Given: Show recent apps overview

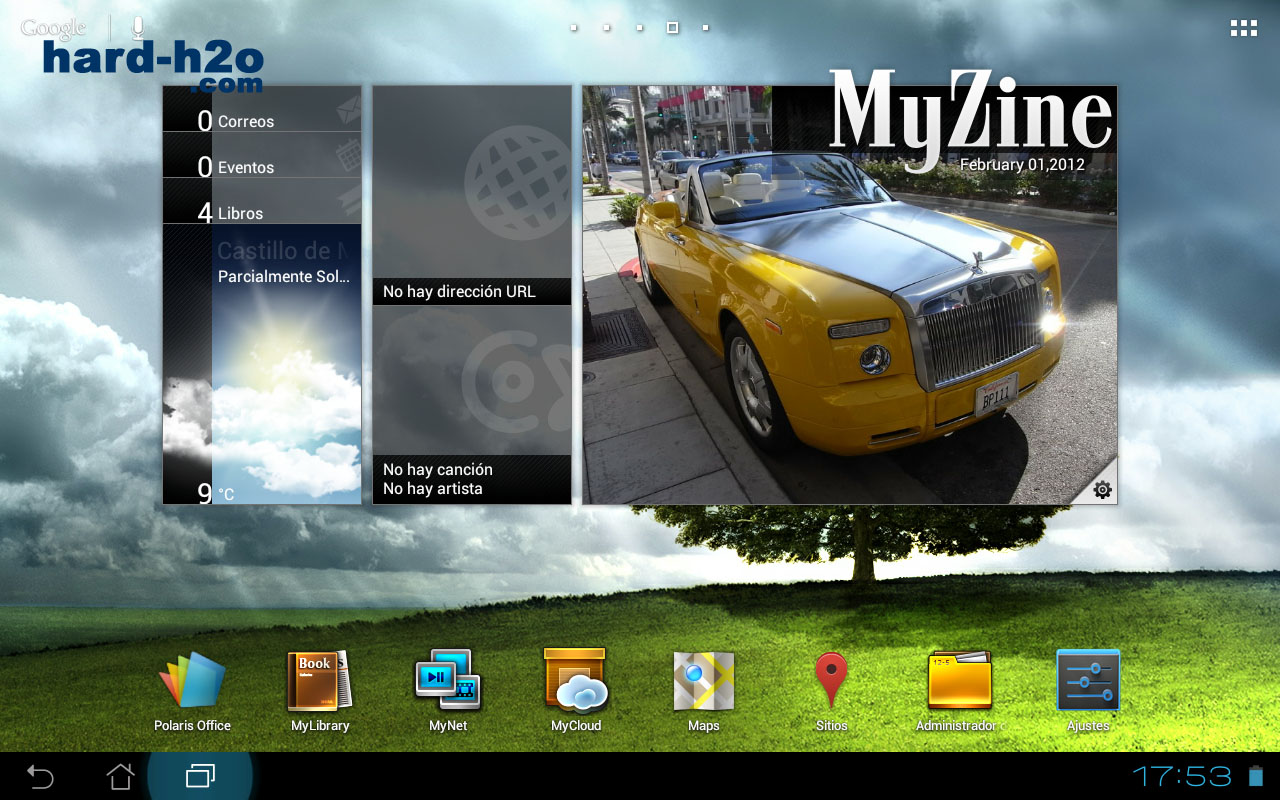Looking at the screenshot, I should pos(200,776).
